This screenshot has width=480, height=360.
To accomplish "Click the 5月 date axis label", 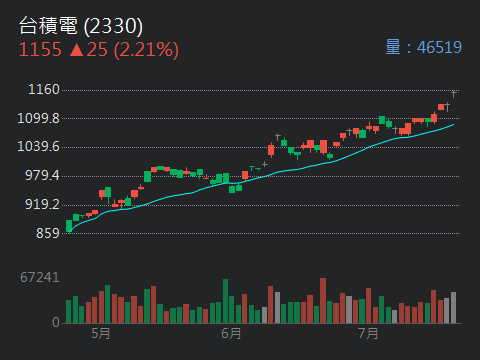I will click(x=101, y=333).
